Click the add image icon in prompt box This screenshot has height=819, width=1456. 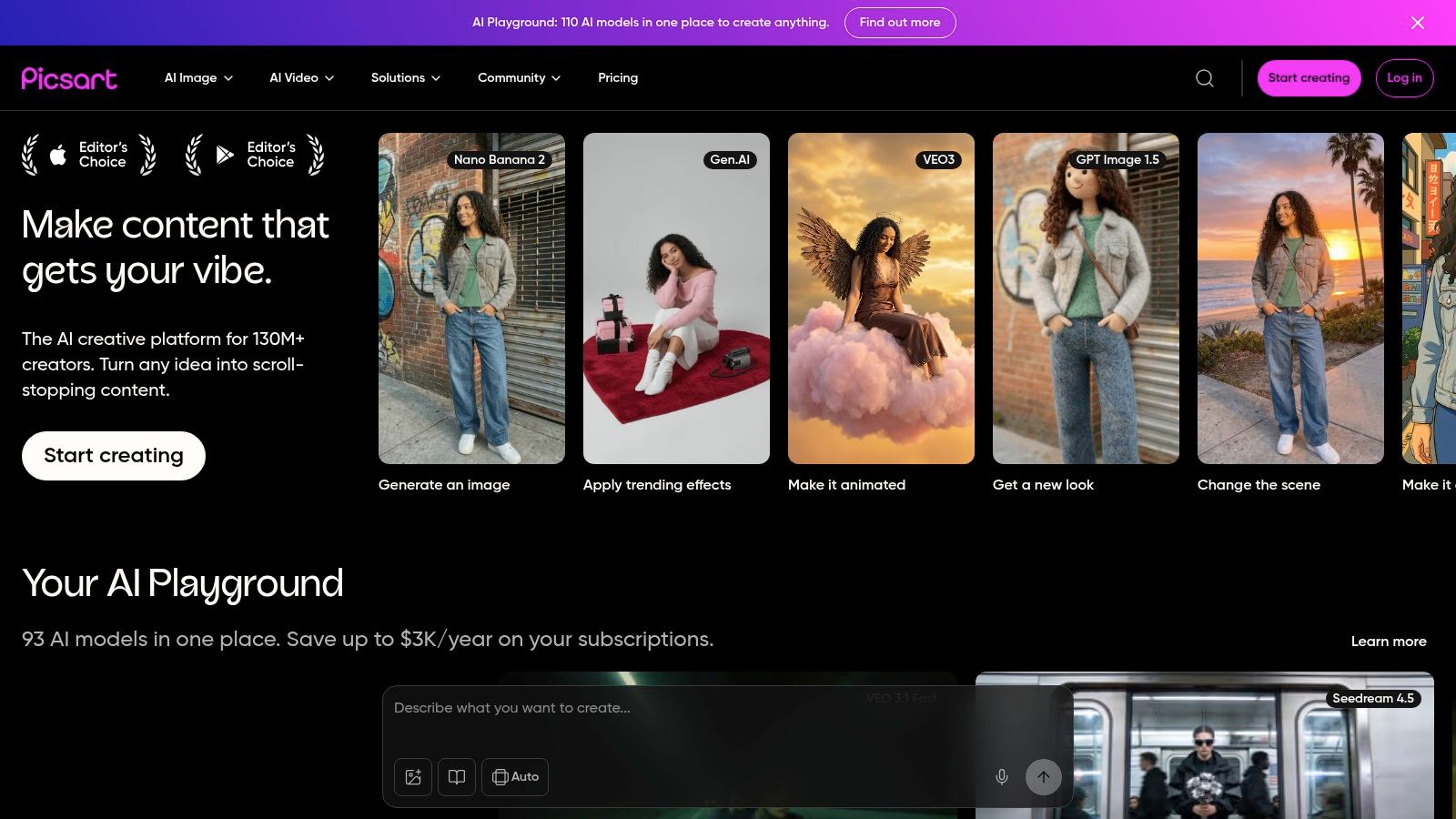[413, 777]
